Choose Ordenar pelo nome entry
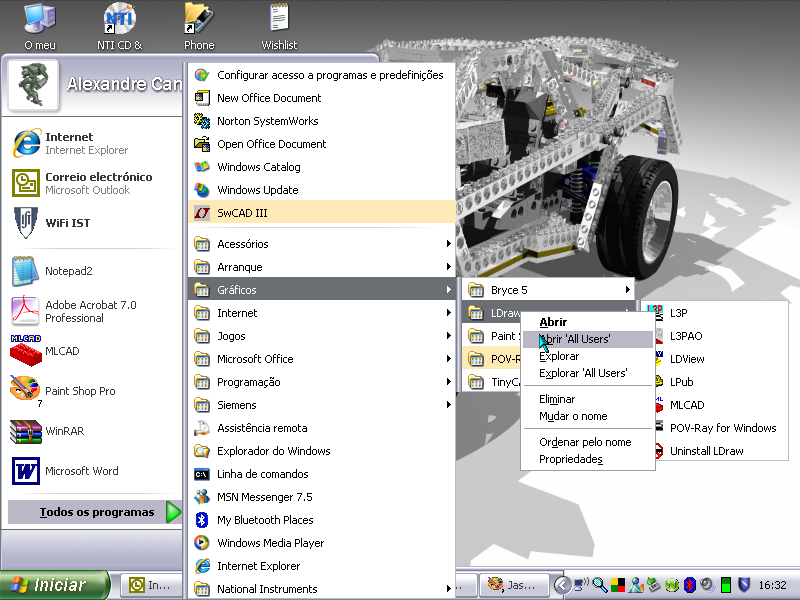This screenshot has height=600, width=800. coord(588,442)
